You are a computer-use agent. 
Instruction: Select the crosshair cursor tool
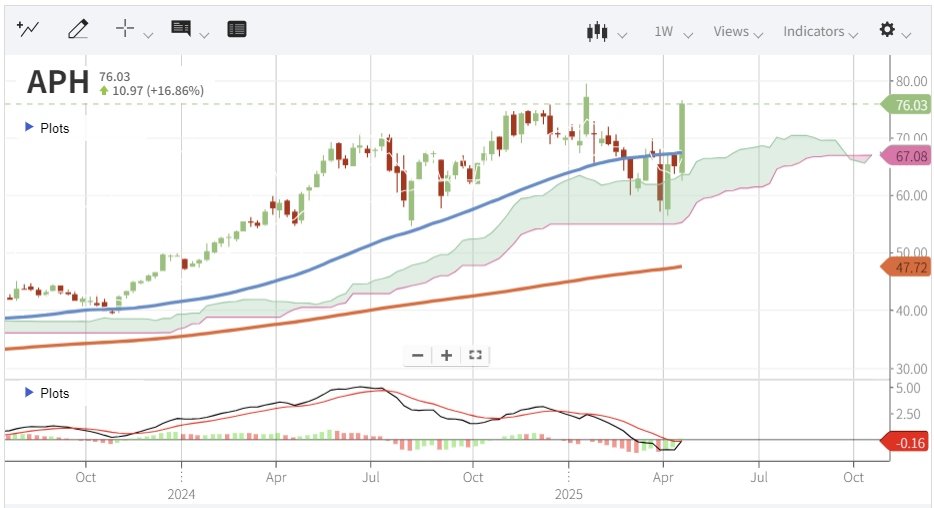click(125, 28)
